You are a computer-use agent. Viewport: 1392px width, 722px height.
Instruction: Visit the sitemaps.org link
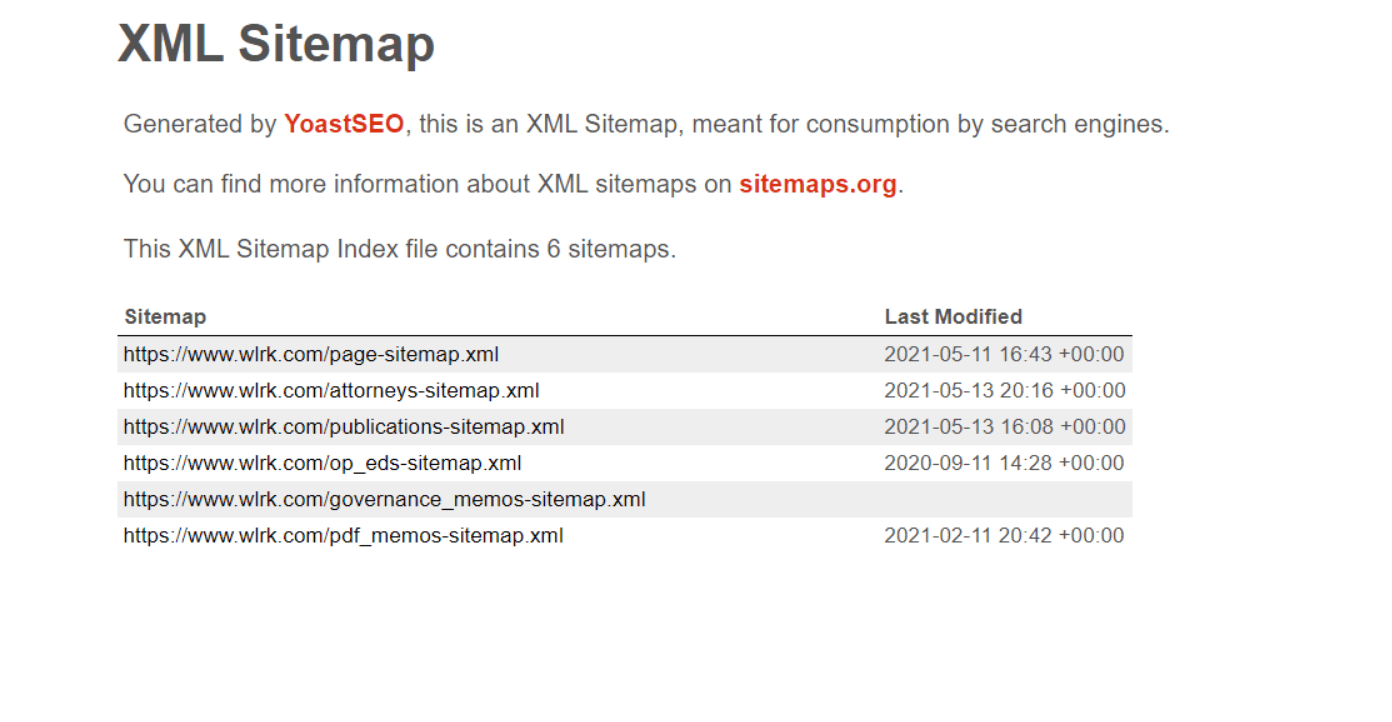817,185
